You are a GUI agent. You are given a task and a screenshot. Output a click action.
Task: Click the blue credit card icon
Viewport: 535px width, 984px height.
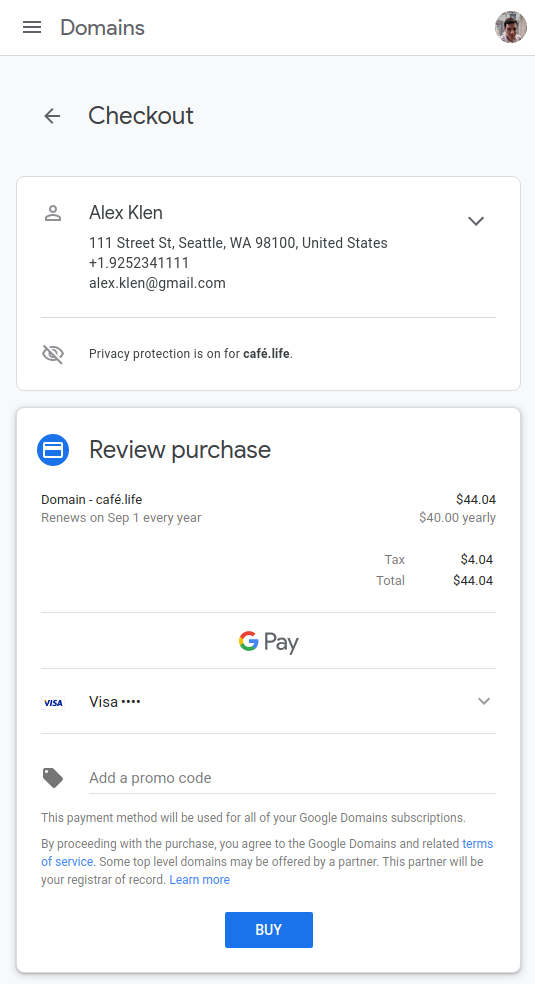(x=53, y=450)
